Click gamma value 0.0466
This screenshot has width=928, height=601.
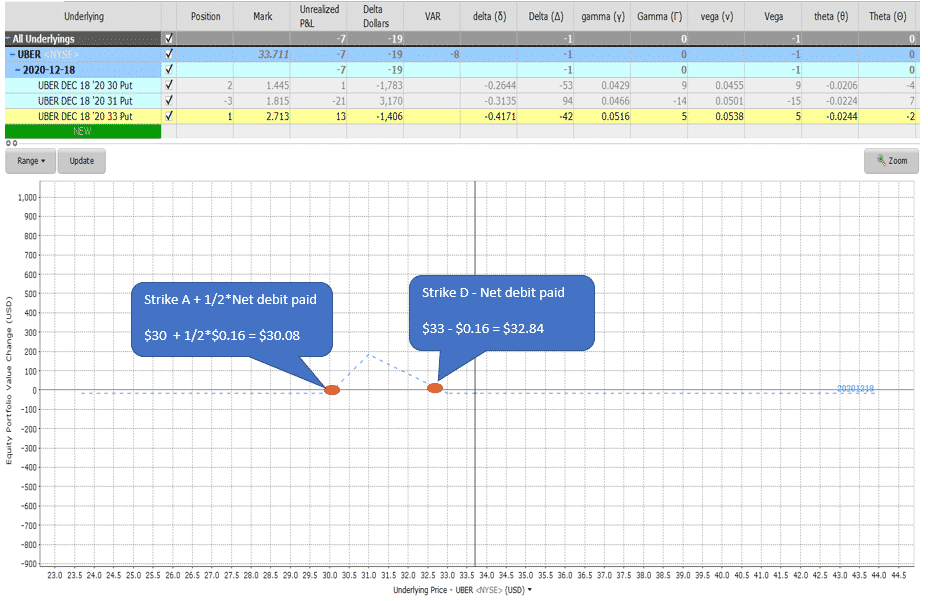[x=616, y=101]
